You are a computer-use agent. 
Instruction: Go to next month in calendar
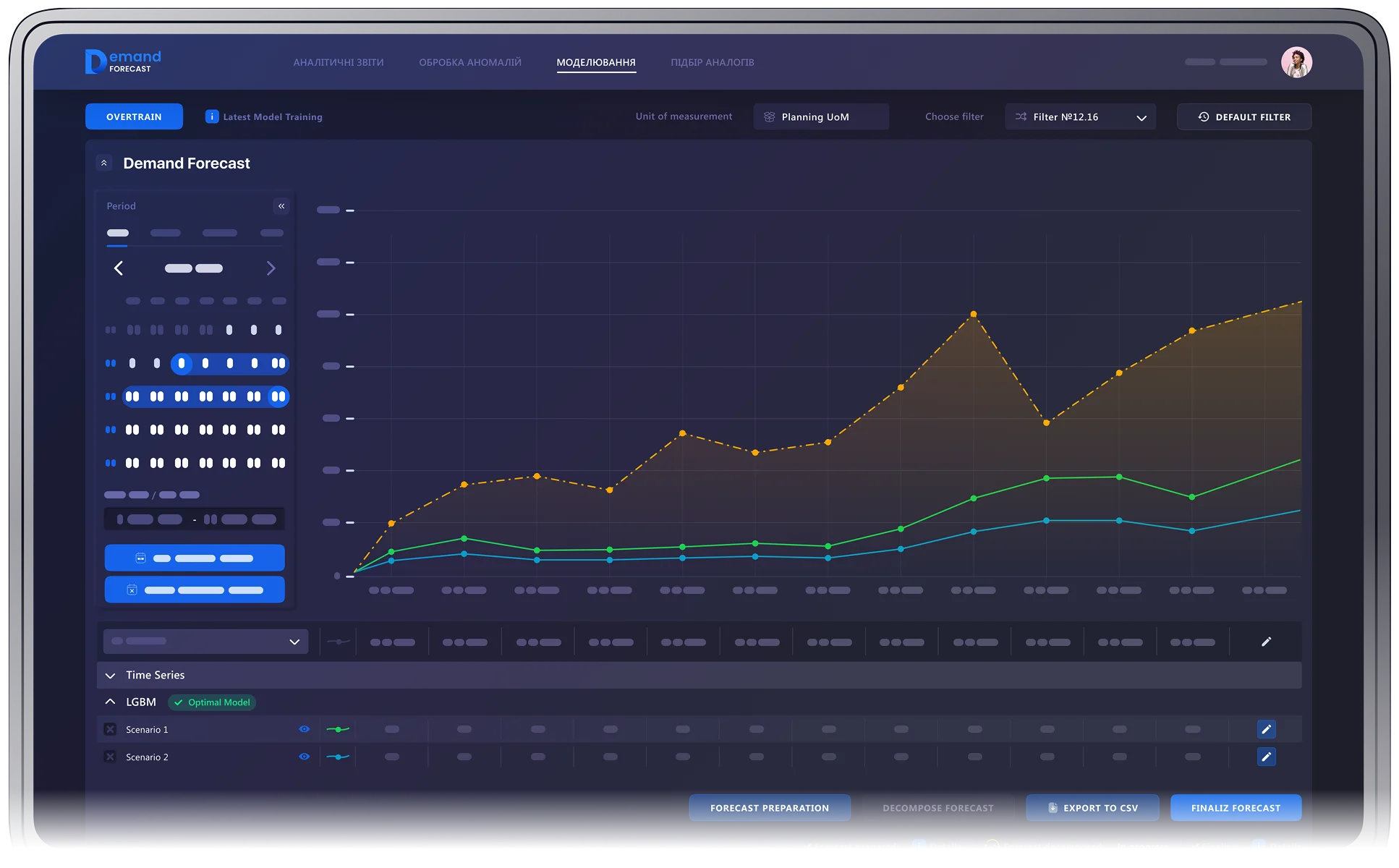(271, 268)
